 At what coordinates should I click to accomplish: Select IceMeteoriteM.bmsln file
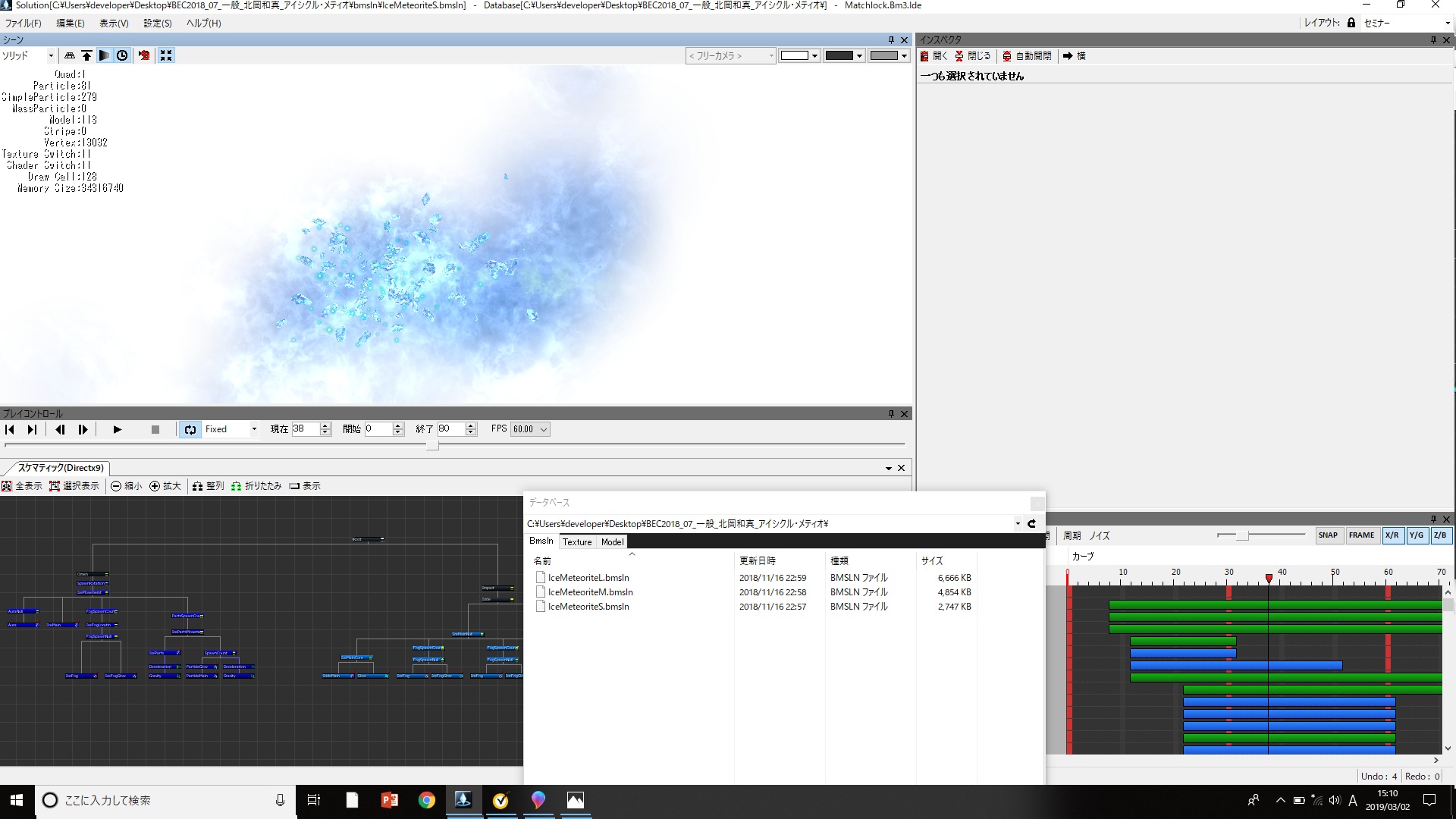[590, 592]
